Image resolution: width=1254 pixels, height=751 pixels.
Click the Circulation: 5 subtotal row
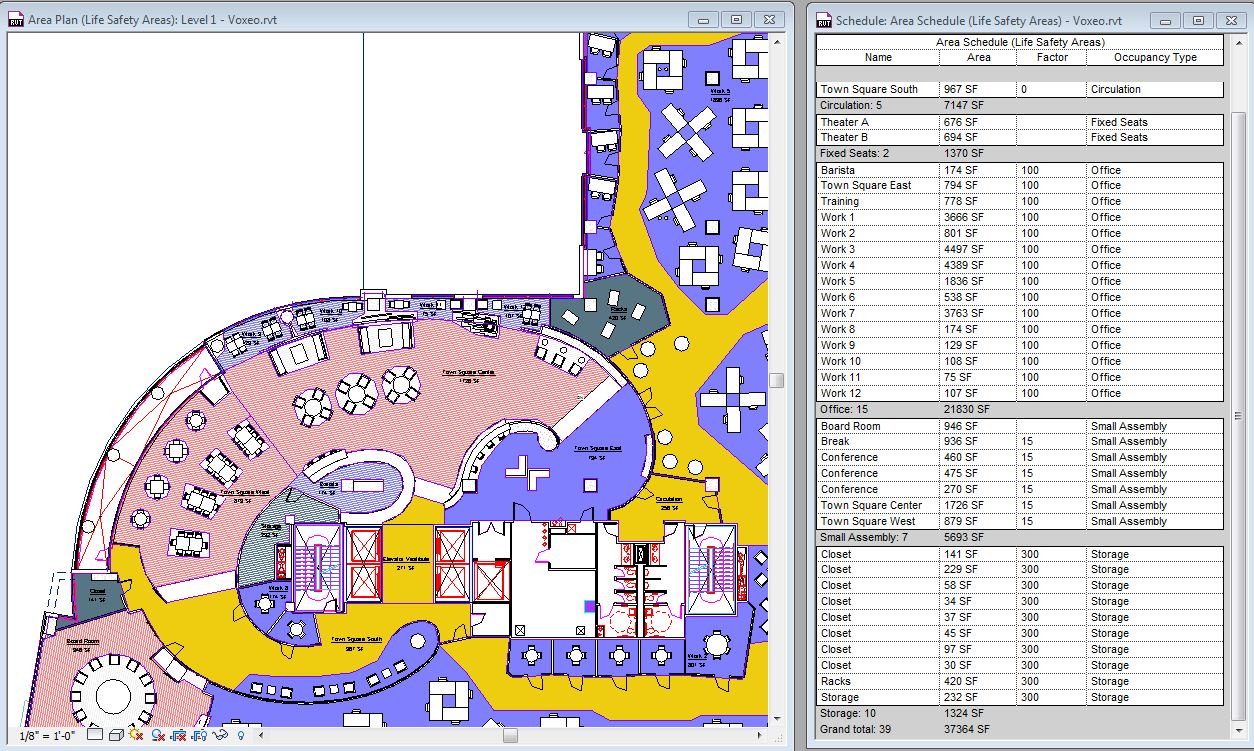[1020, 105]
